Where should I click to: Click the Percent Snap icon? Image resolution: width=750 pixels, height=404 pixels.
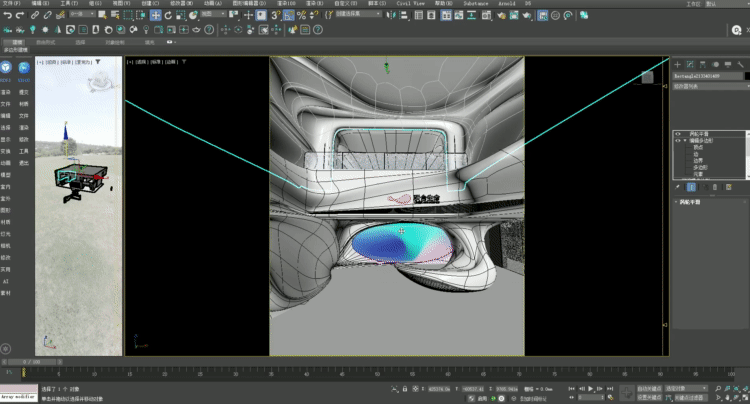click(x=301, y=16)
